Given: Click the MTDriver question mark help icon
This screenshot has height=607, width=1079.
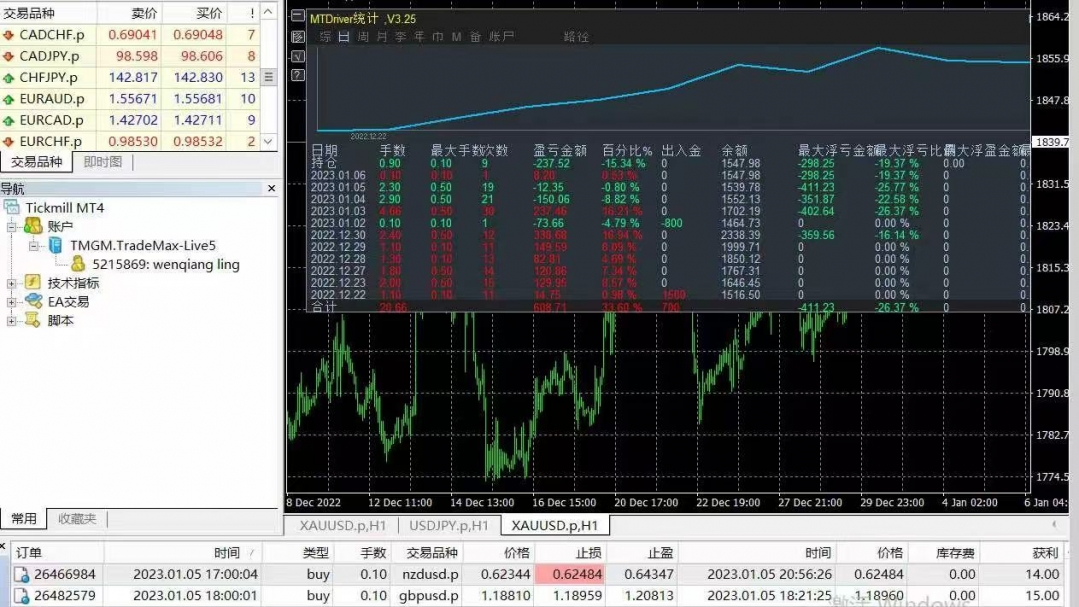Looking at the screenshot, I should coord(298,75).
